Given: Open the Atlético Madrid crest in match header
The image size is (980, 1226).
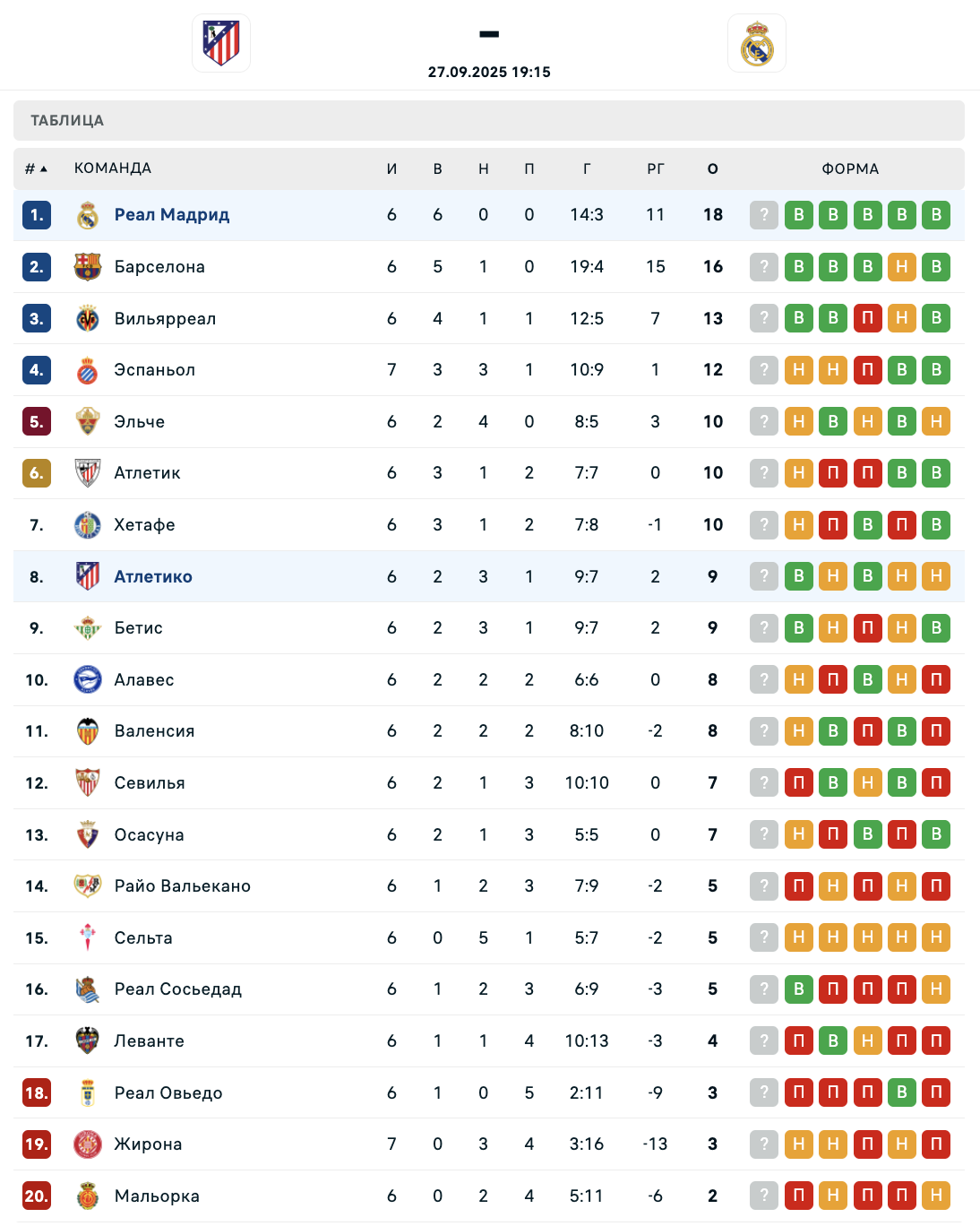Looking at the screenshot, I should (221, 43).
